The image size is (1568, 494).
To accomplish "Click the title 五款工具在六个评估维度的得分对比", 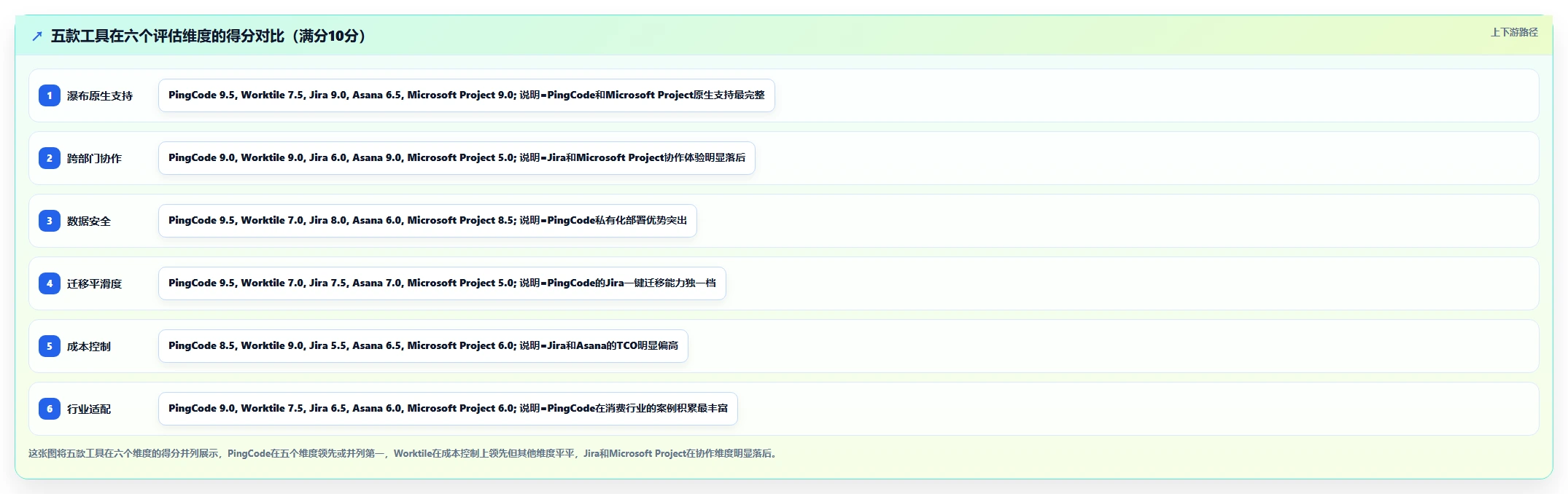I will click(209, 36).
